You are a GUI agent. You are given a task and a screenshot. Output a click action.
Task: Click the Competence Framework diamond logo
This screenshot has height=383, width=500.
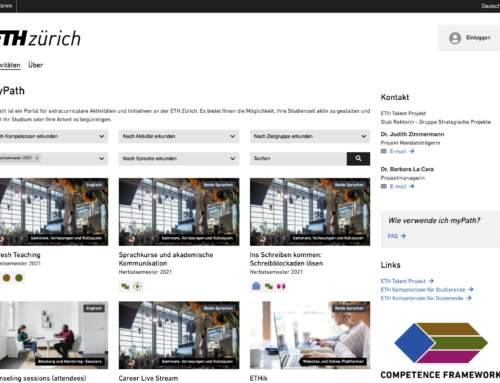click(441, 343)
